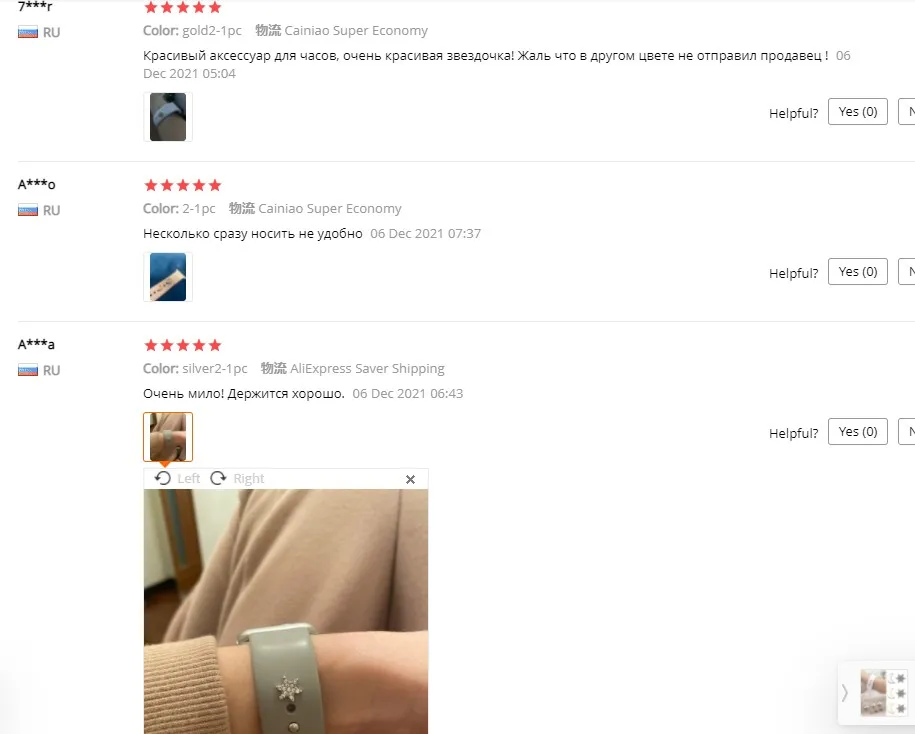Screen dimensions: 915x734
Task: Close the enlarged review photo
Action: pos(410,480)
